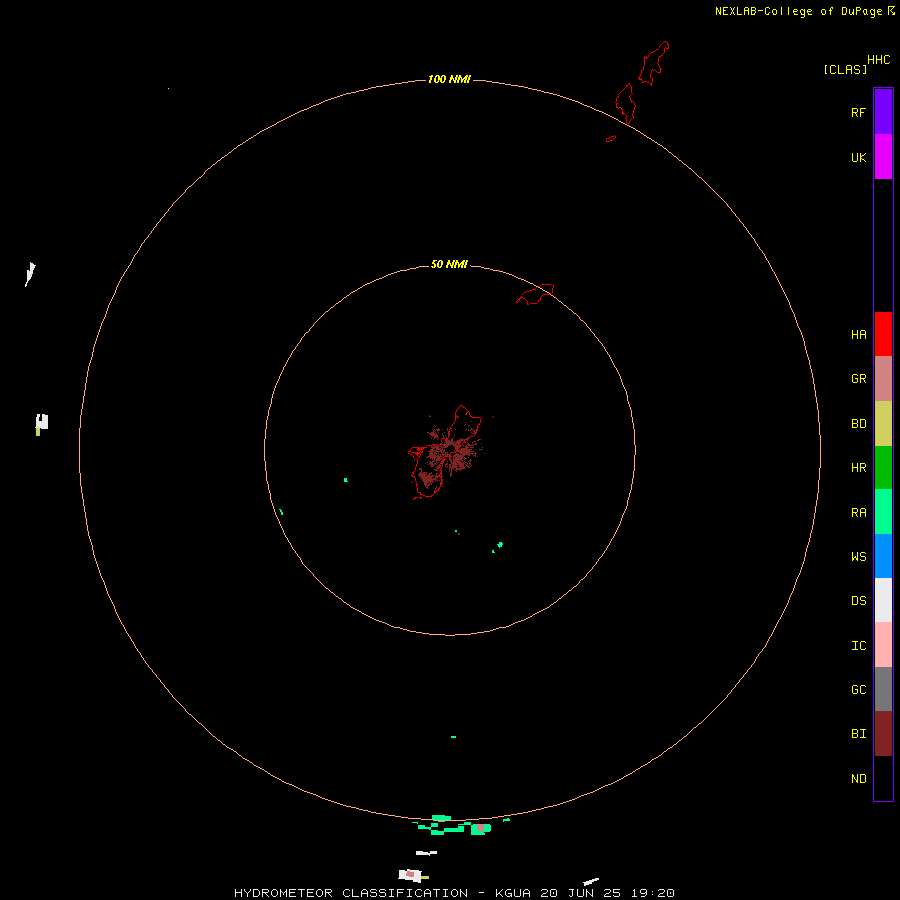Click the UK legend label

(858, 157)
